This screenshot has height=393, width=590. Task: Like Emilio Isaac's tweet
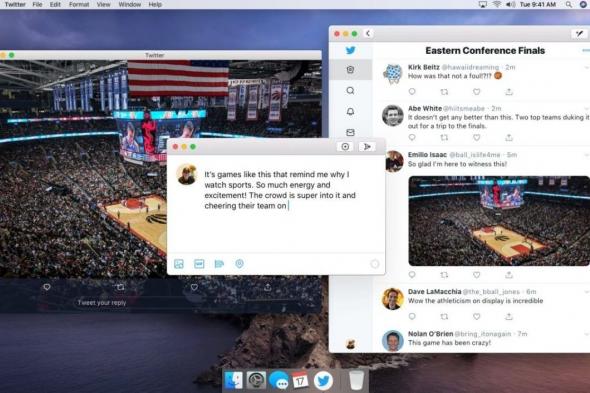(477, 275)
